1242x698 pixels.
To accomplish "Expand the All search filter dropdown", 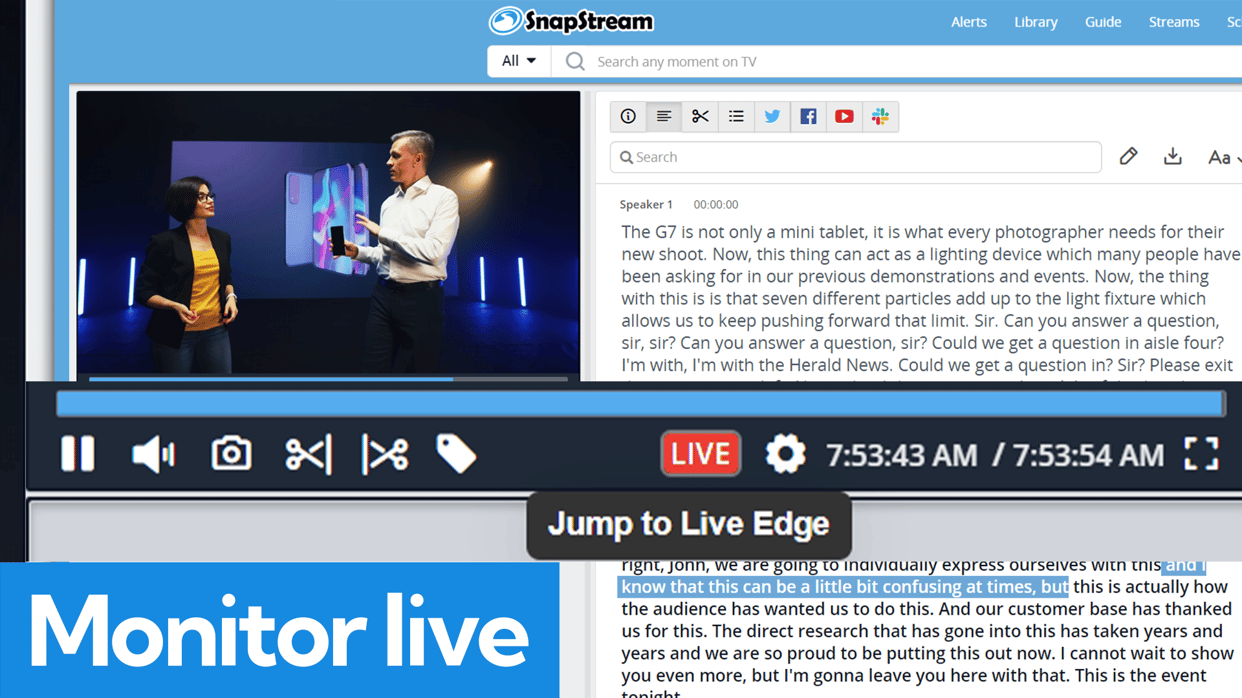I will coord(518,61).
